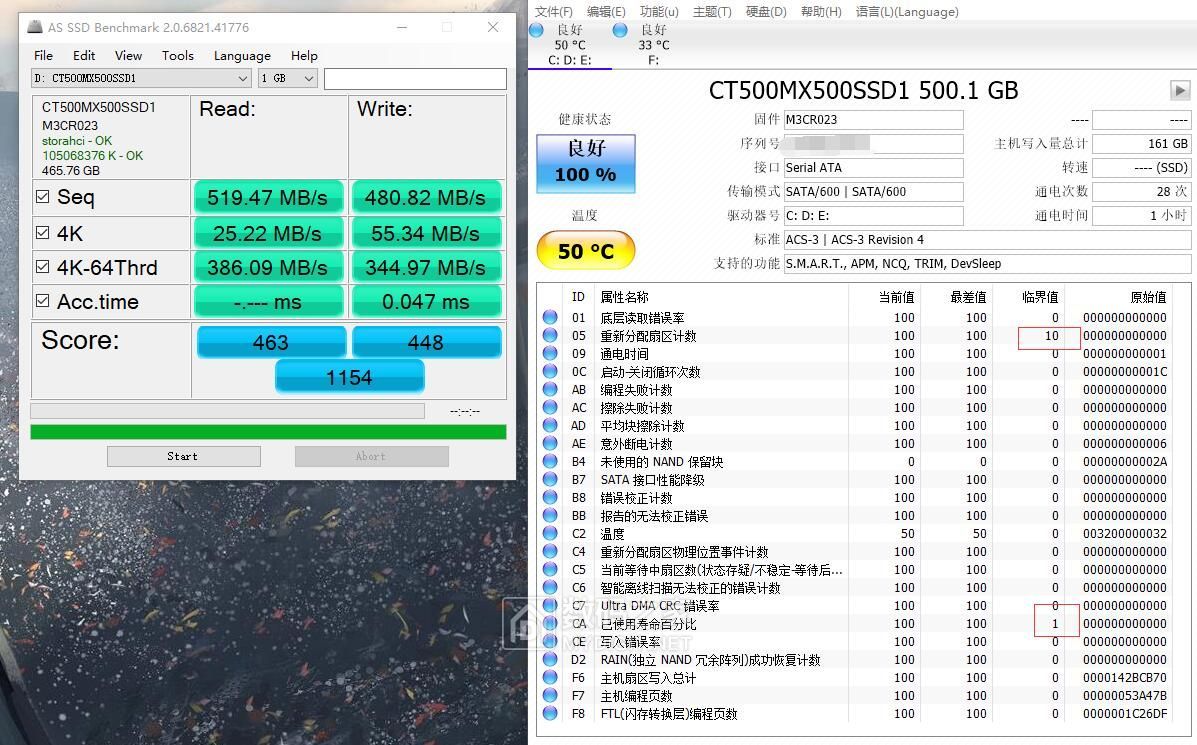Click the AS SSD Benchmark title bar icon
Image resolution: width=1197 pixels, height=745 pixels.
34,27
